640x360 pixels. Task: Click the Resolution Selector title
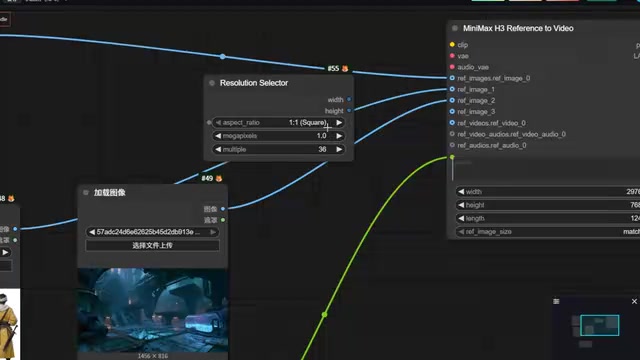tap(254, 83)
